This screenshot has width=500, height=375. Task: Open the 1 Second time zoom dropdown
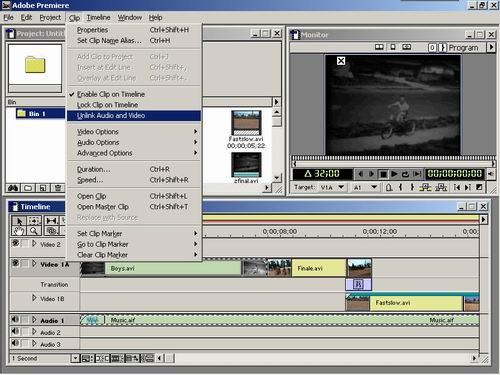click(x=75, y=358)
